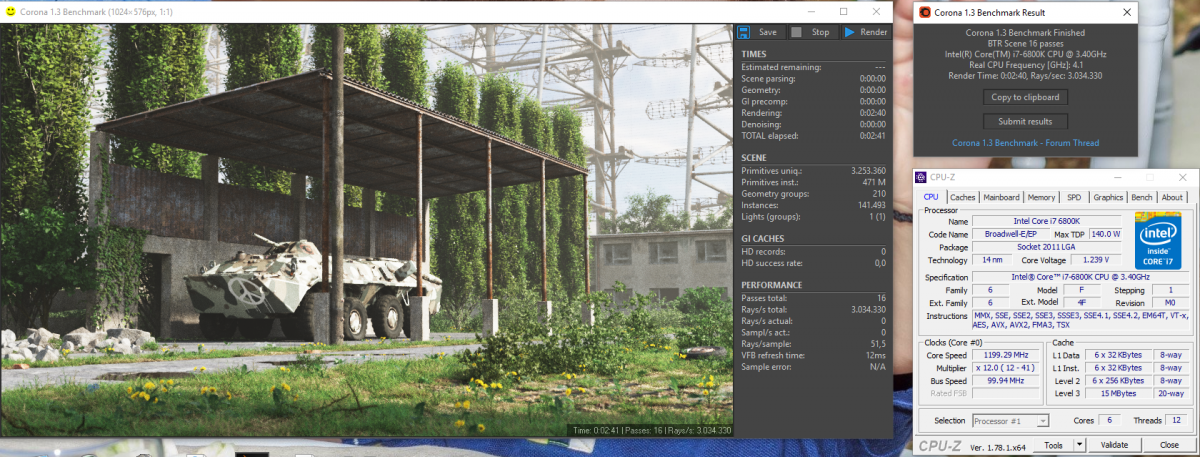Click the Stepping value '1' in CPU-Z

(x=1169, y=290)
